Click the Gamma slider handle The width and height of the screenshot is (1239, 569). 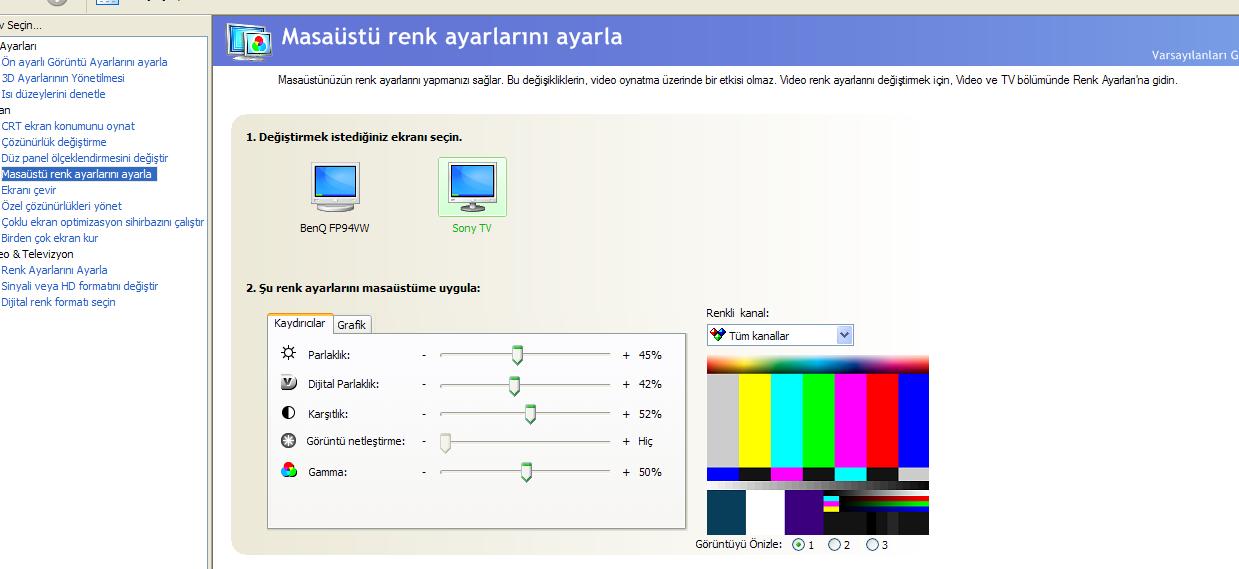[x=527, y=472]
